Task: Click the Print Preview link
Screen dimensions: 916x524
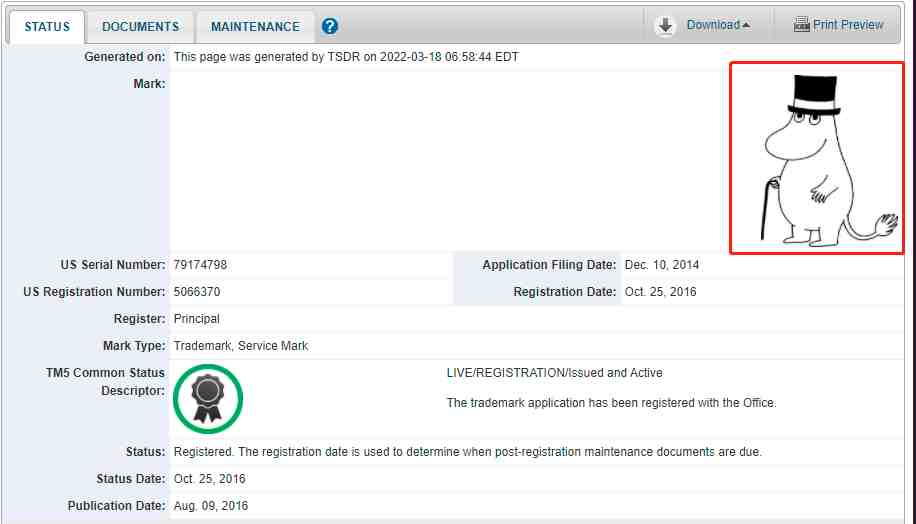Action: (848, 25)
